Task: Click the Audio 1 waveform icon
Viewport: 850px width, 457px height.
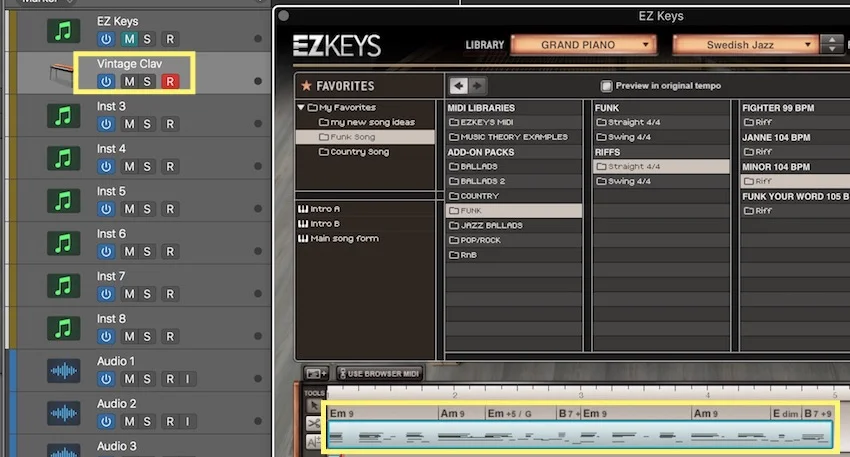Action: (x=63, y=371)
